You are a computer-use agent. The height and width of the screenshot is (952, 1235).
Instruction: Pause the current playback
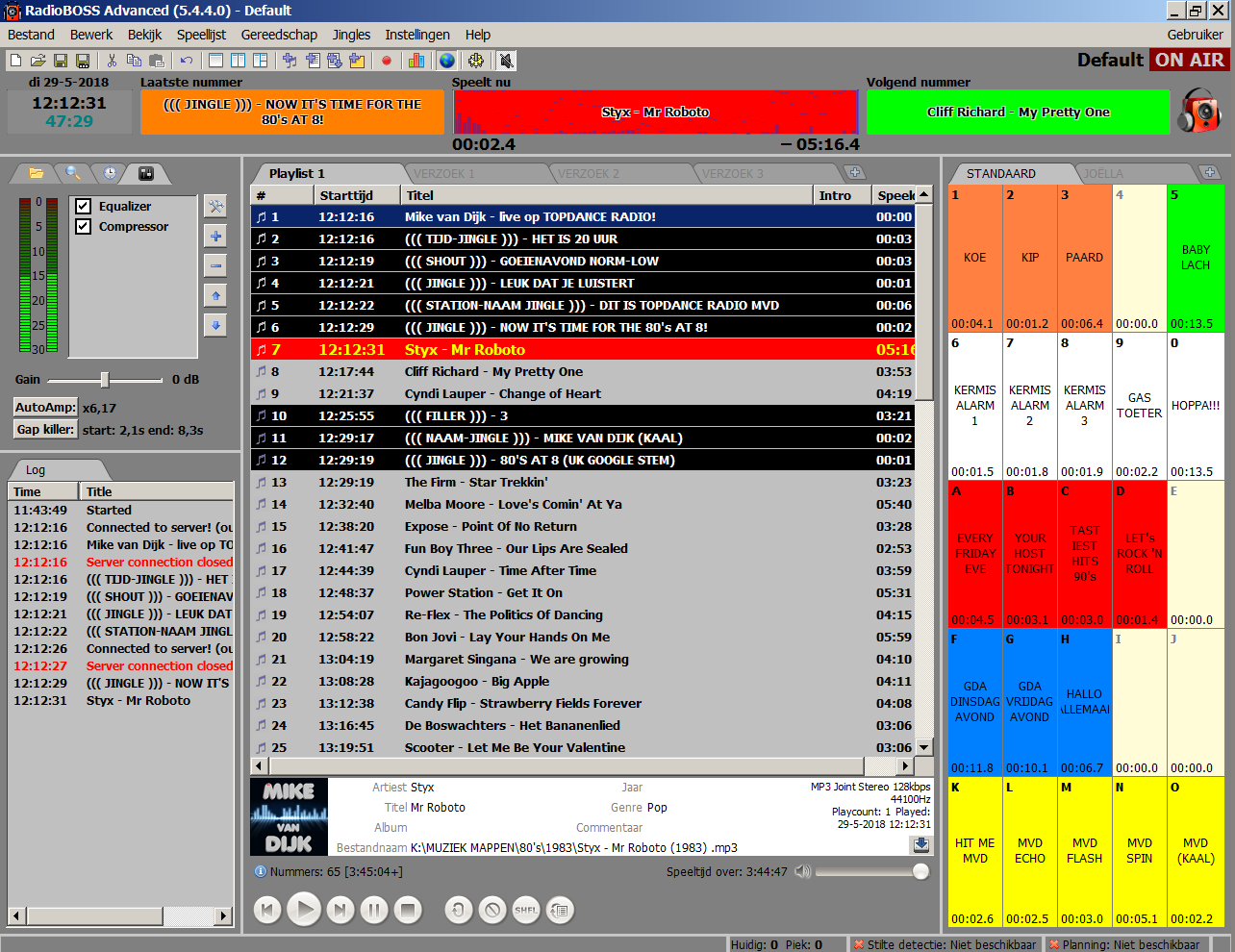point(374,909)
